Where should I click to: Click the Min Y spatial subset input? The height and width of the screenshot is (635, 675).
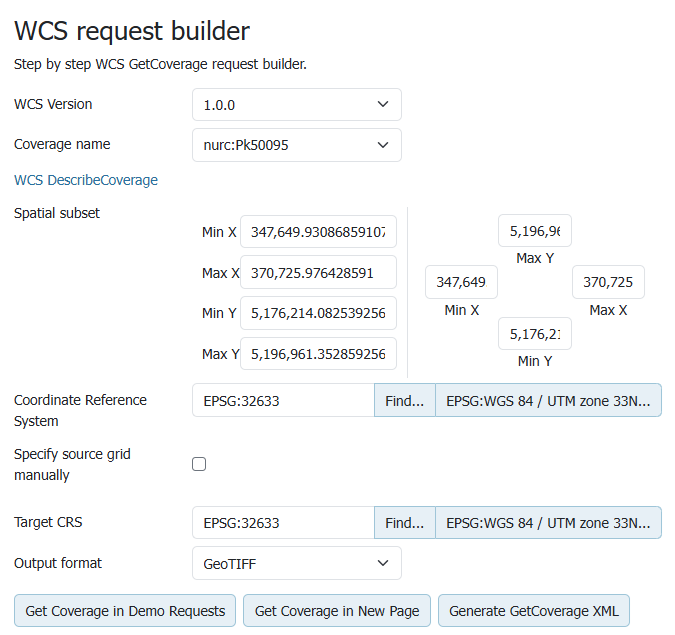pos(318,313)
